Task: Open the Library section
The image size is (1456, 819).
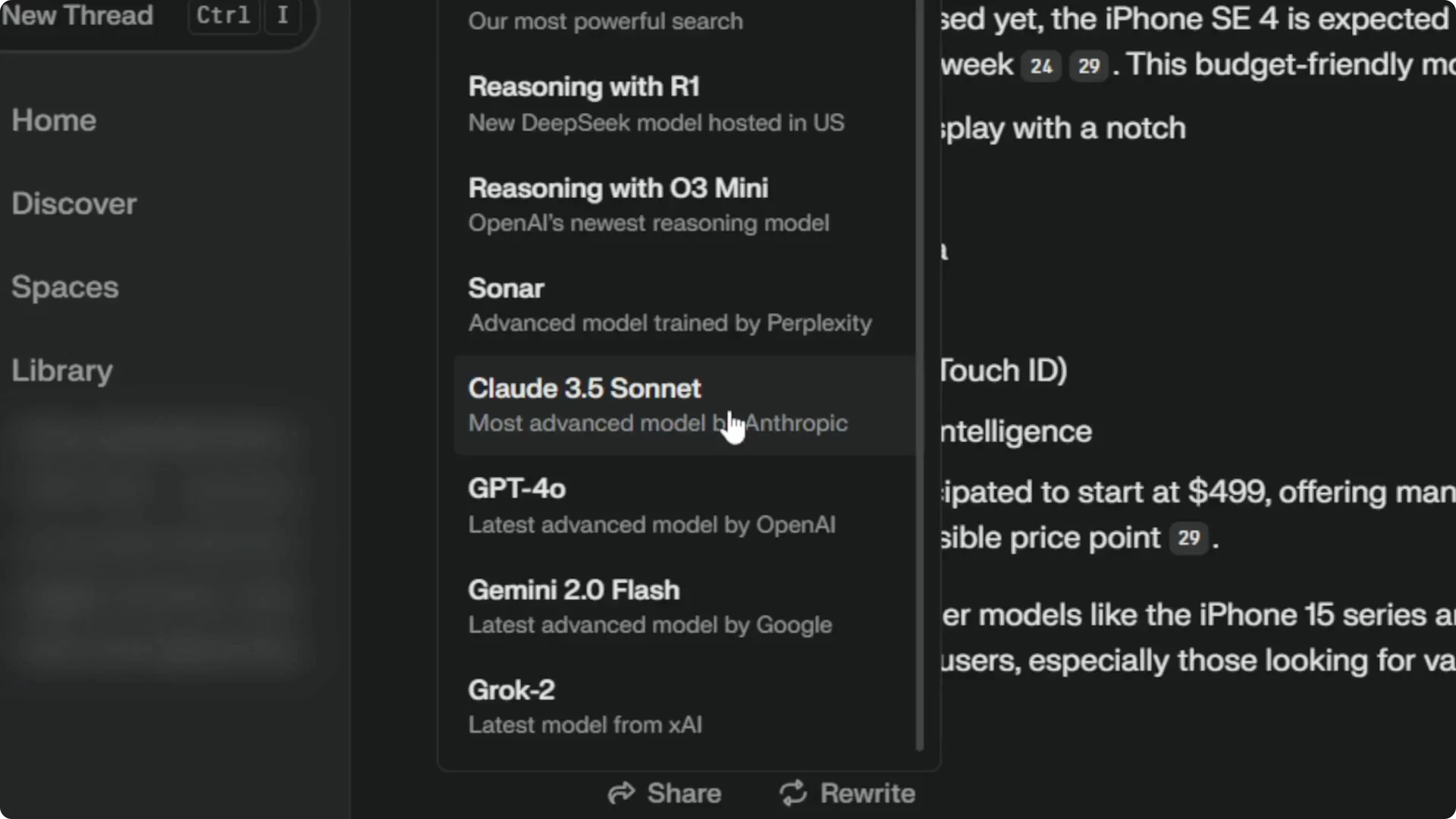Action: point(61,371)
